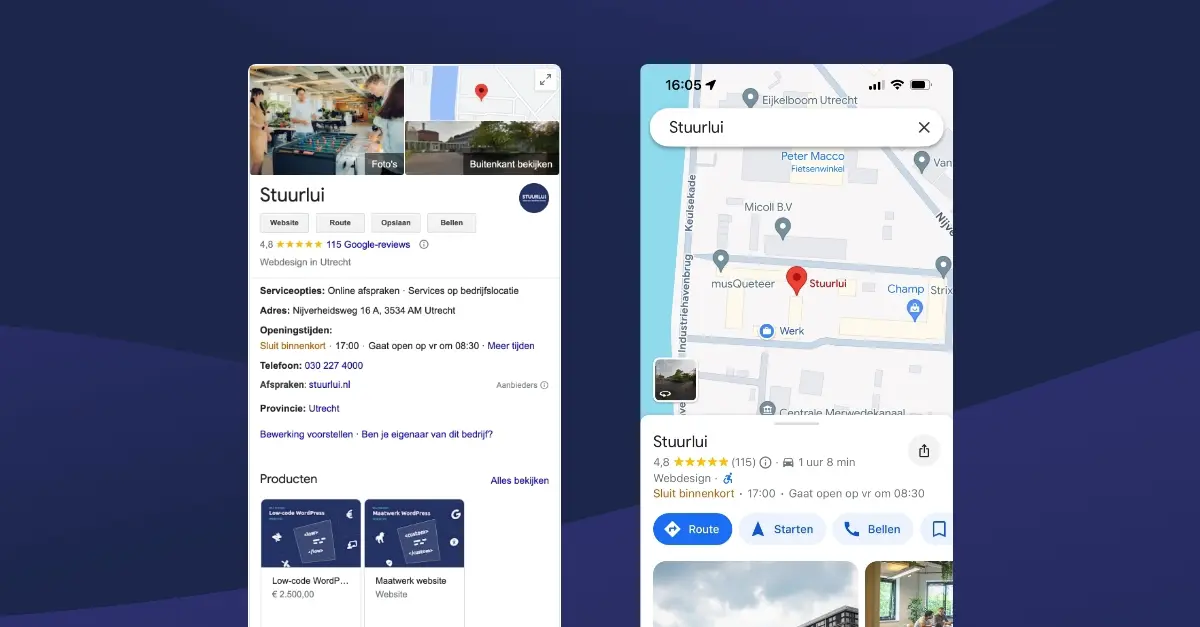The width and height of the screenshot is (1200, 627).
Task: Tap the share icon beside Stuurlui
Action: (x=924, y=451)
